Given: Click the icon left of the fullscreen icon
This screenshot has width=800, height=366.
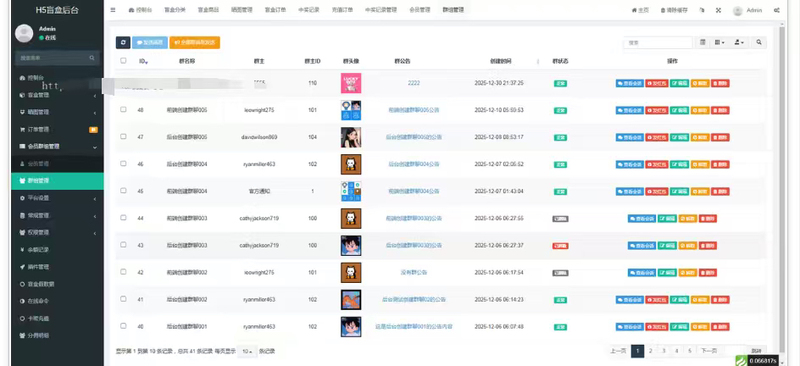Looking at the screenshot, I should pyautogui.click(x=702, y=10).
